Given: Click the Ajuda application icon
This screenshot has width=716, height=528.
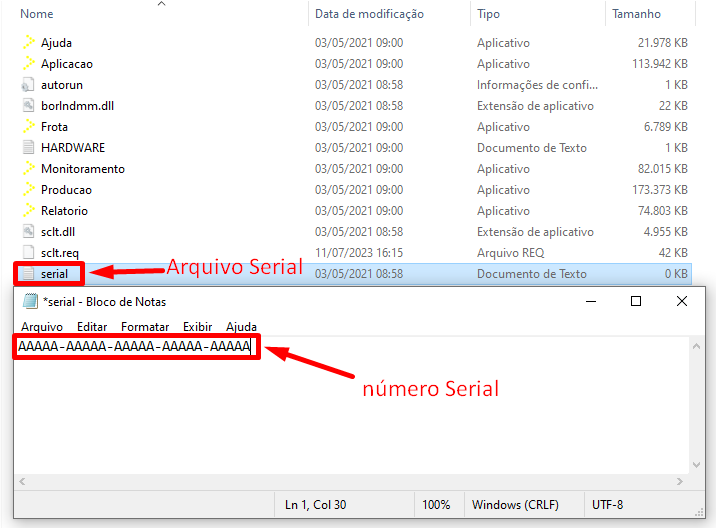Looking at the screenshot, I should [29, 43].
